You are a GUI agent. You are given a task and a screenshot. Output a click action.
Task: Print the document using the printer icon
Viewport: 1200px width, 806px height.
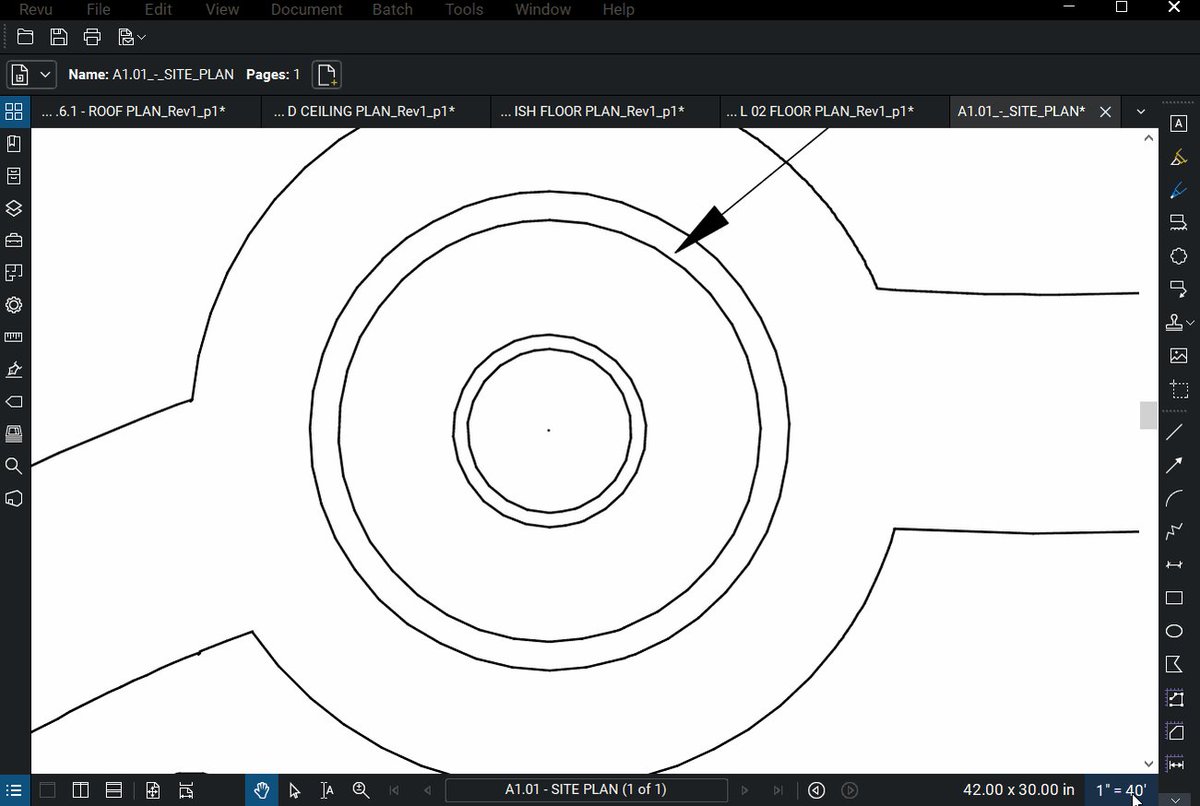92,37
